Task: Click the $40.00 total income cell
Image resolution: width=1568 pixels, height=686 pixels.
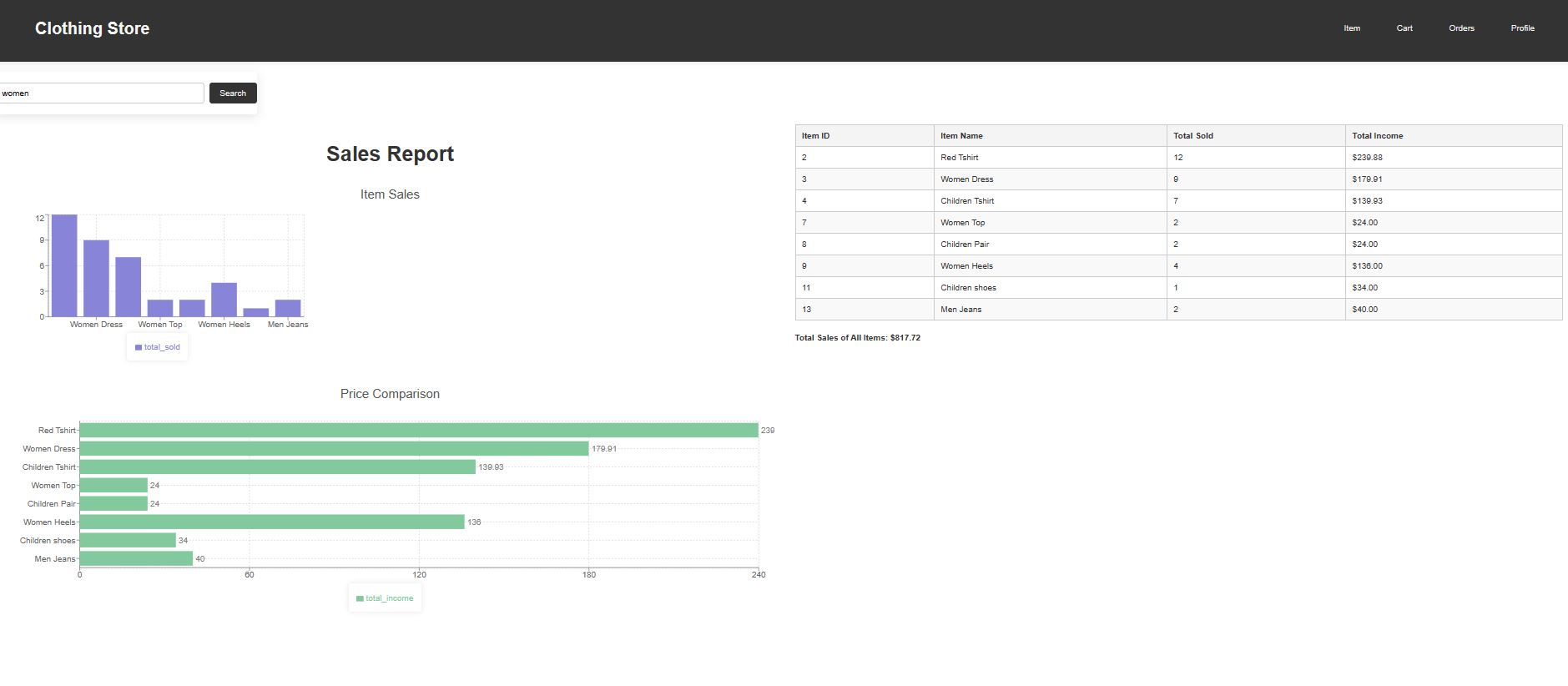Action: [1454, 310]
